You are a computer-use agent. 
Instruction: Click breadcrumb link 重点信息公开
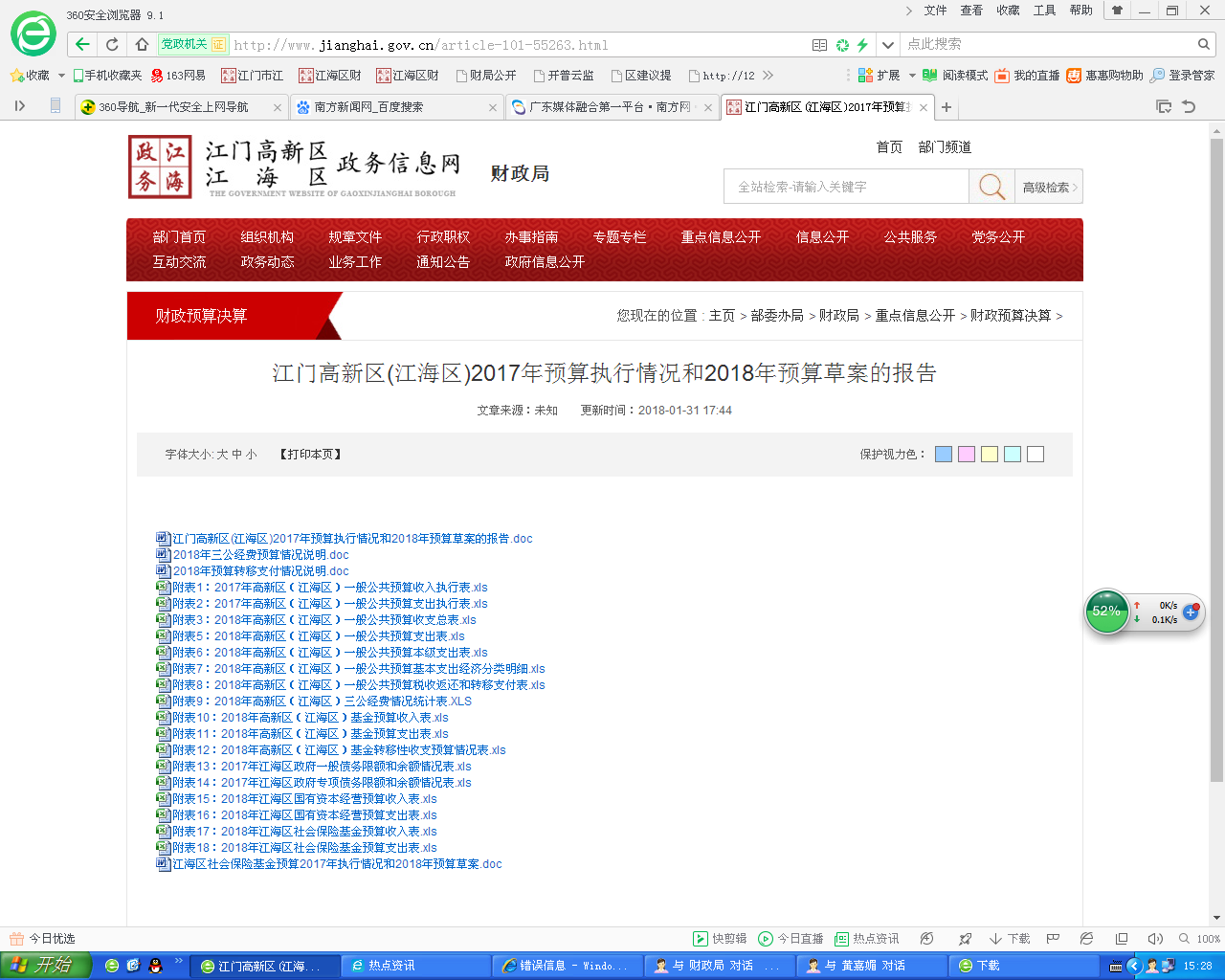tap(915, 316)
